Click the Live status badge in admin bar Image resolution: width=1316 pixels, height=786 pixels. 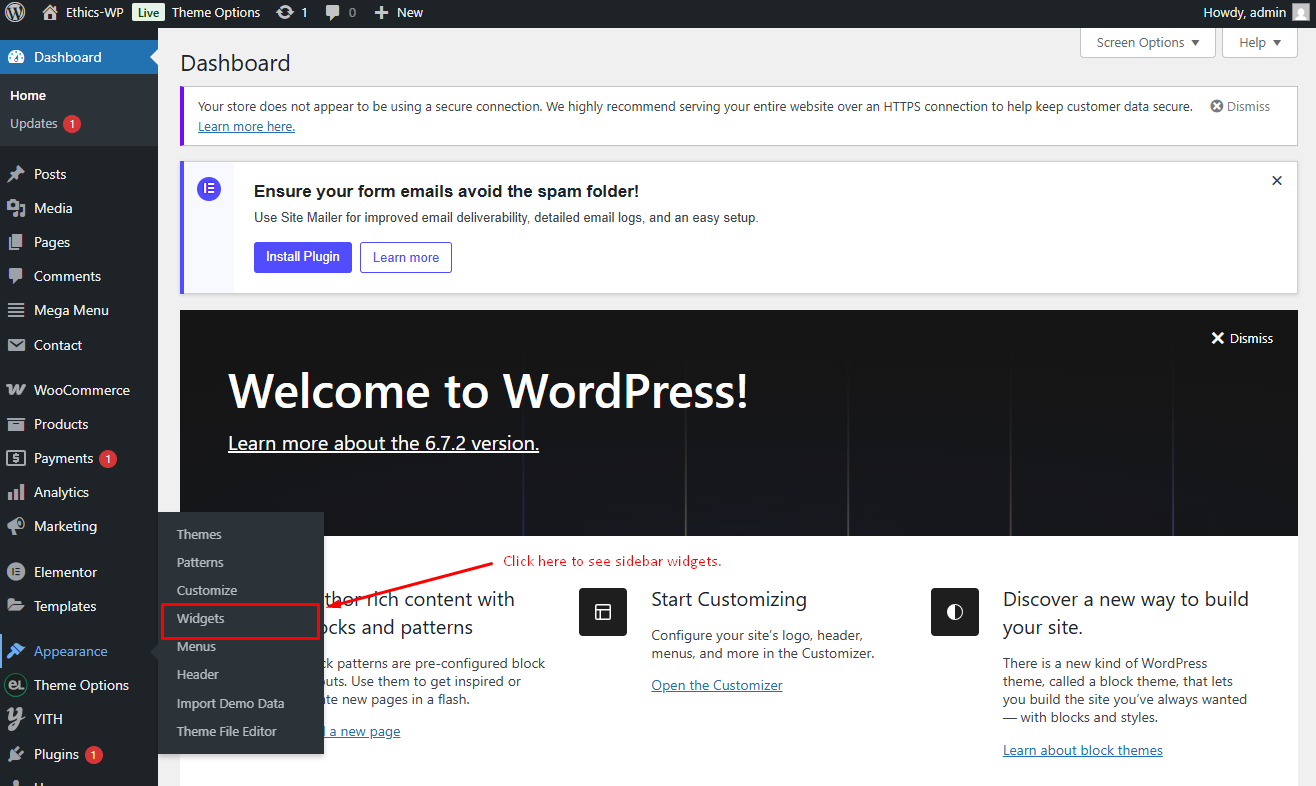tap(148, 13)
